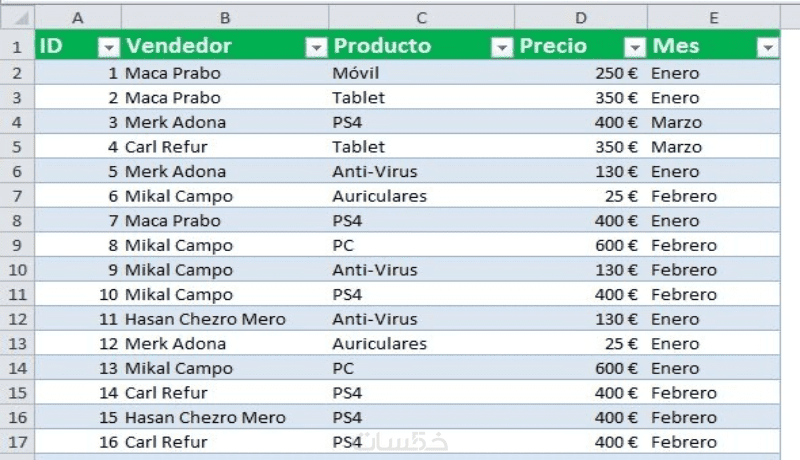Click the cell containing Hasan Chezro Mero in row 12
This screenshot has height=460, width=800.
(x=205, y=319)
